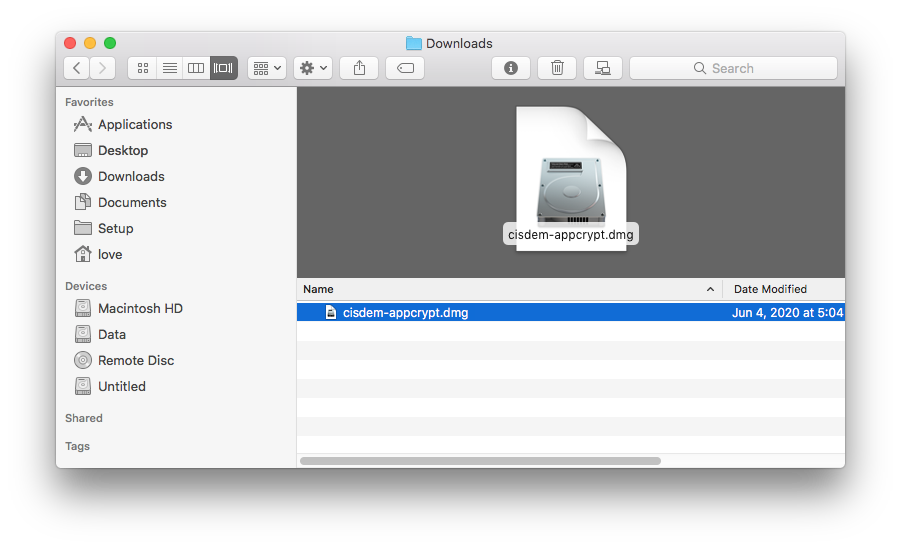The height and width of the screenshot is (548, 901).
Task: Open Applications in the sidebar
Action: (x=134, y=124)
